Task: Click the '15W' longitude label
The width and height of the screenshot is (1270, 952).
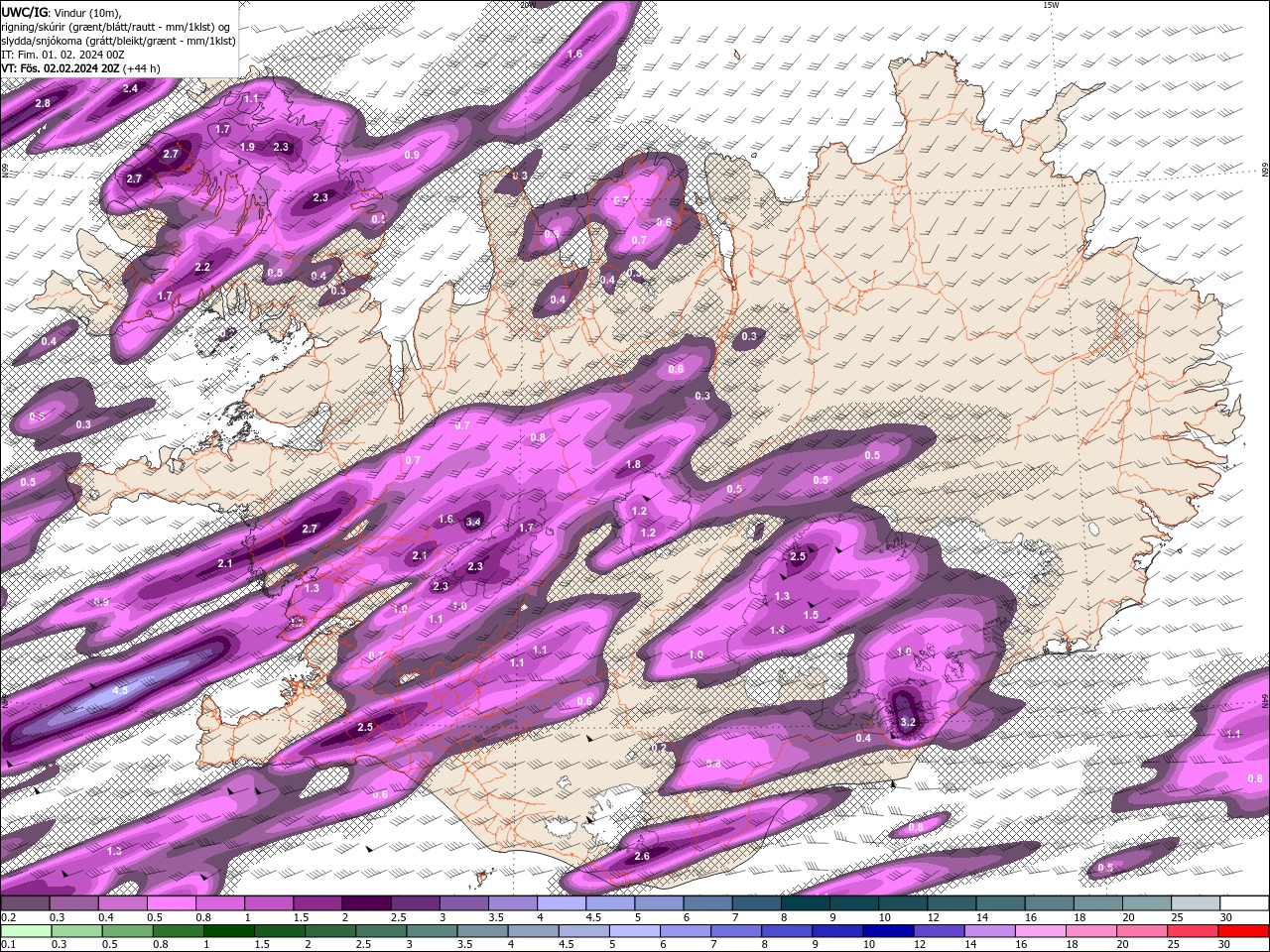Action: click(x=1052, y=5)
